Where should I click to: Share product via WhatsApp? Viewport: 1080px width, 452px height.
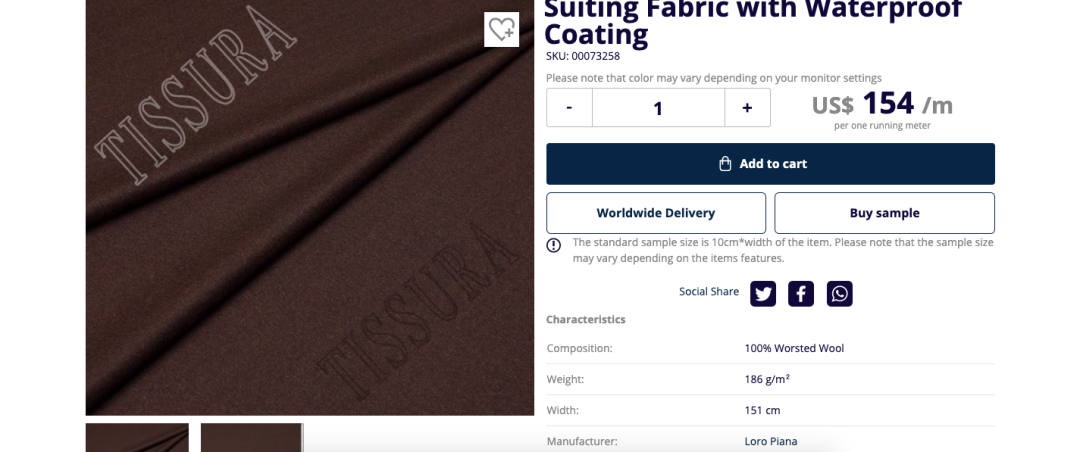(x=839, y=294)
